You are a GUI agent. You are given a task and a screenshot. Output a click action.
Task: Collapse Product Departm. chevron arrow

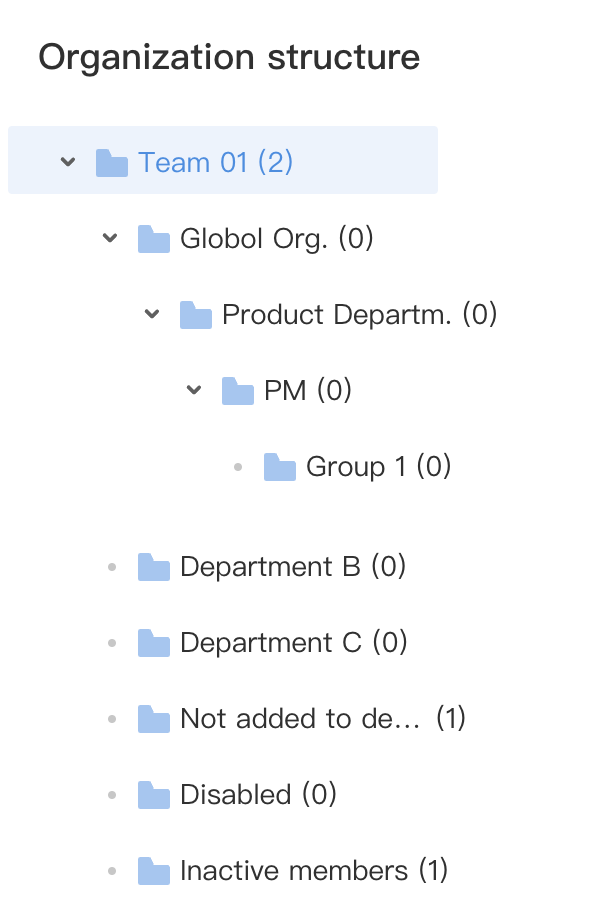pyautogui.click(x=151, y=314)
